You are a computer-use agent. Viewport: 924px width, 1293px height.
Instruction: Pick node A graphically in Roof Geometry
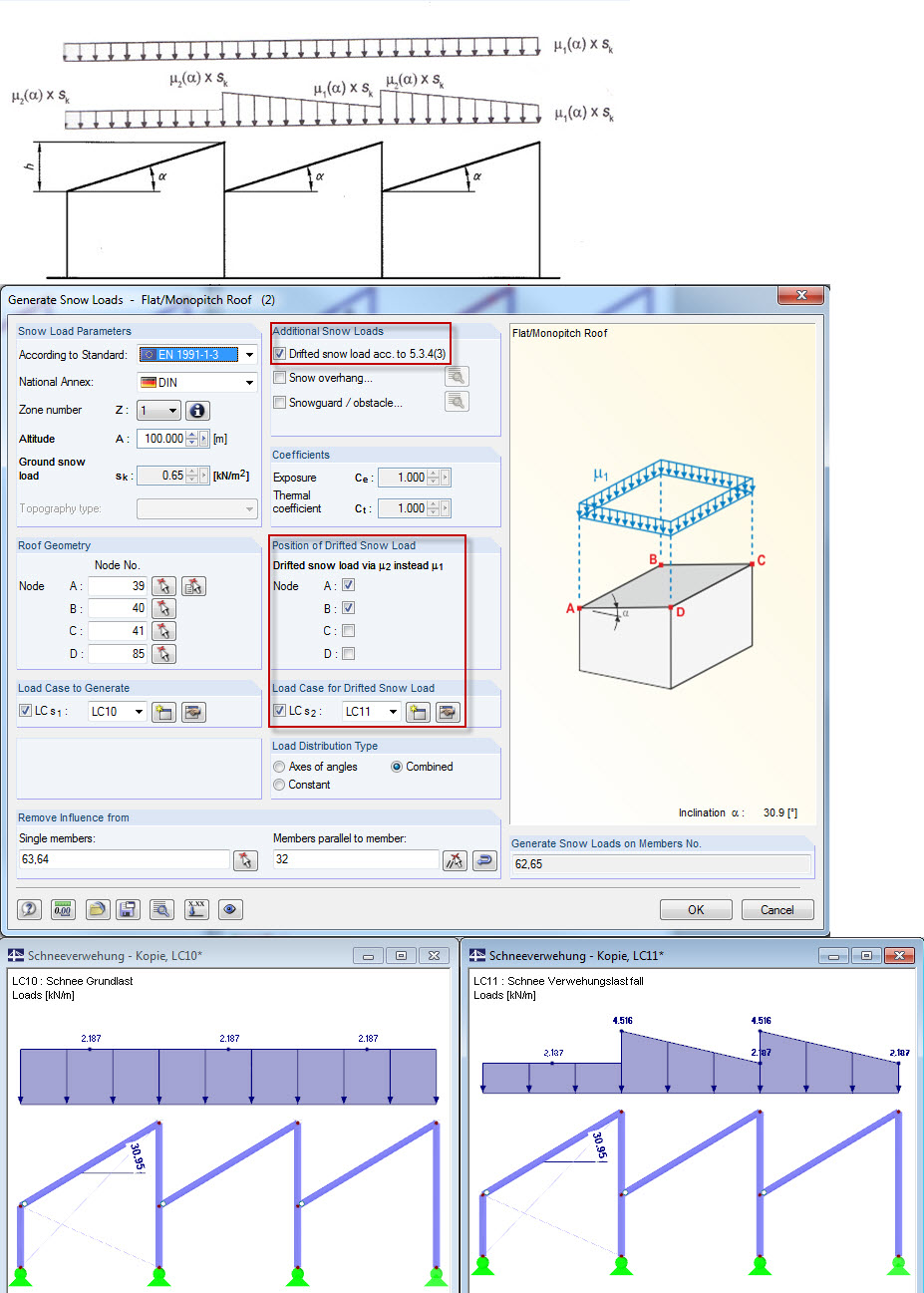tap(164, 586)
